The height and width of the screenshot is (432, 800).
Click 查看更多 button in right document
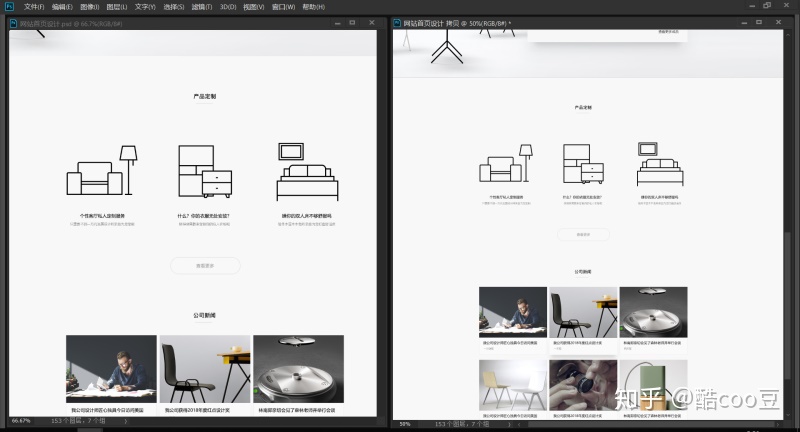(583, 234)
